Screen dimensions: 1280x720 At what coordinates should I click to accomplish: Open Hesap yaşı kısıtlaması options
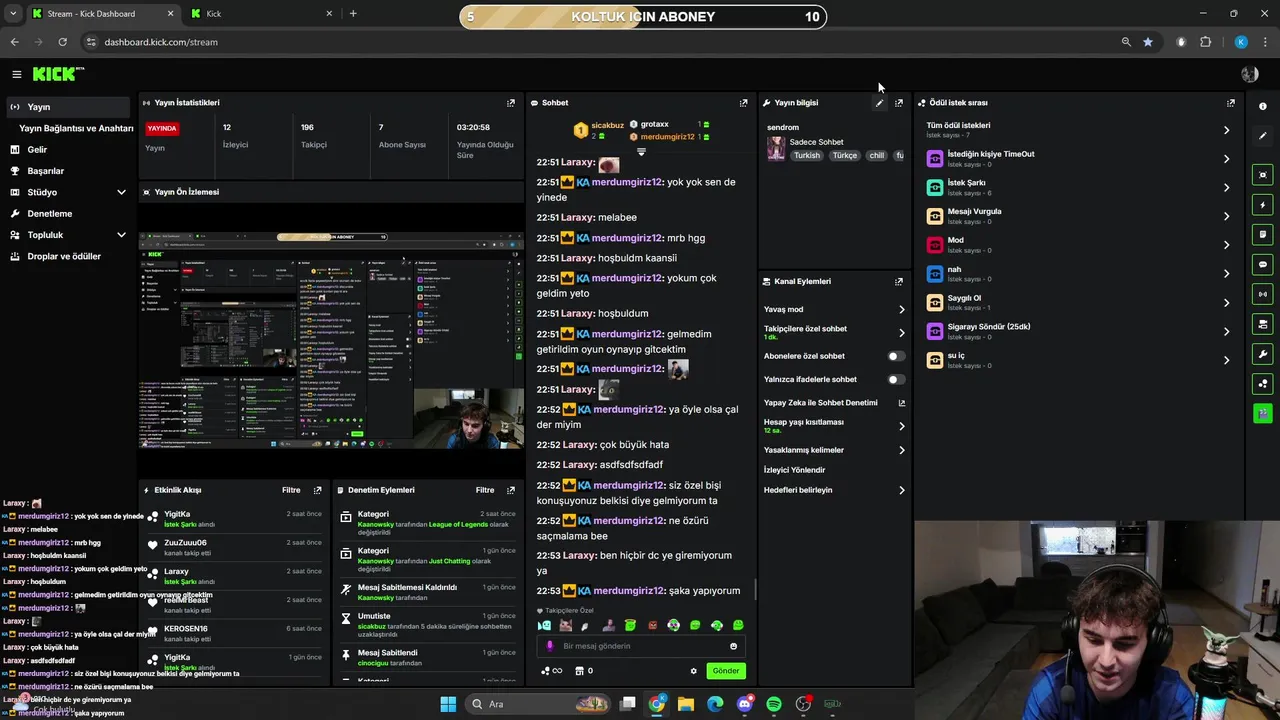pos(834,426)
